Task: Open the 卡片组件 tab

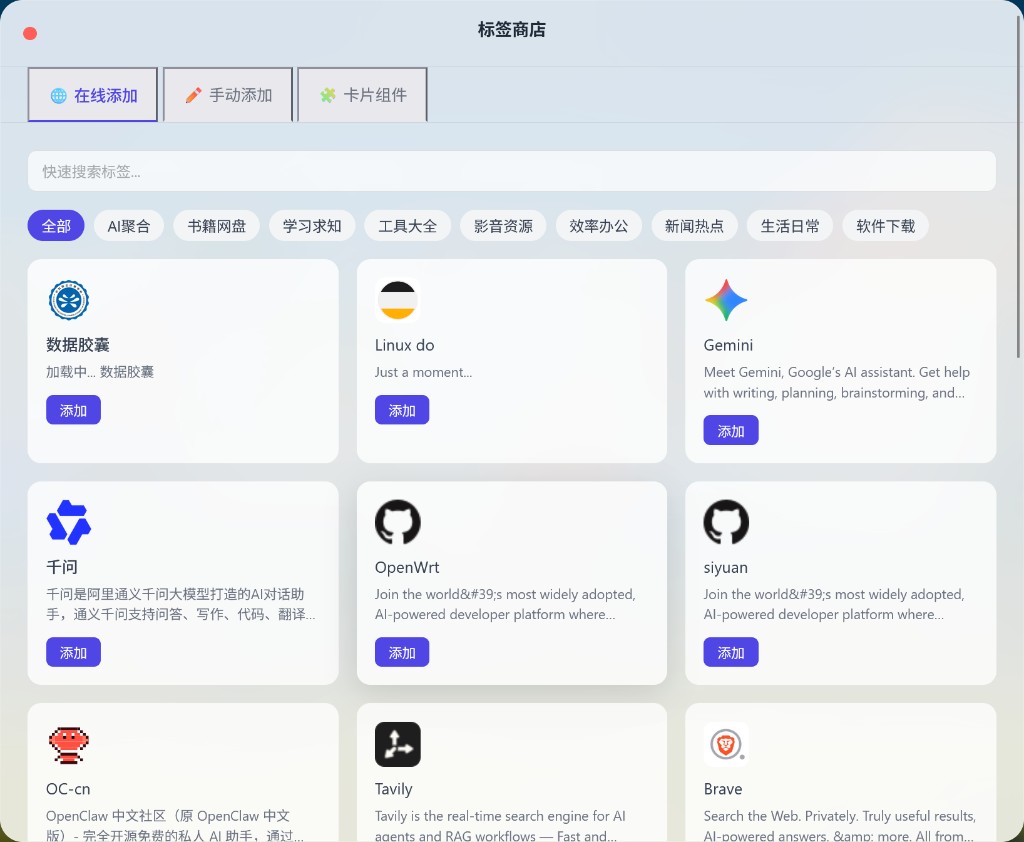Action: coord(362,95)
